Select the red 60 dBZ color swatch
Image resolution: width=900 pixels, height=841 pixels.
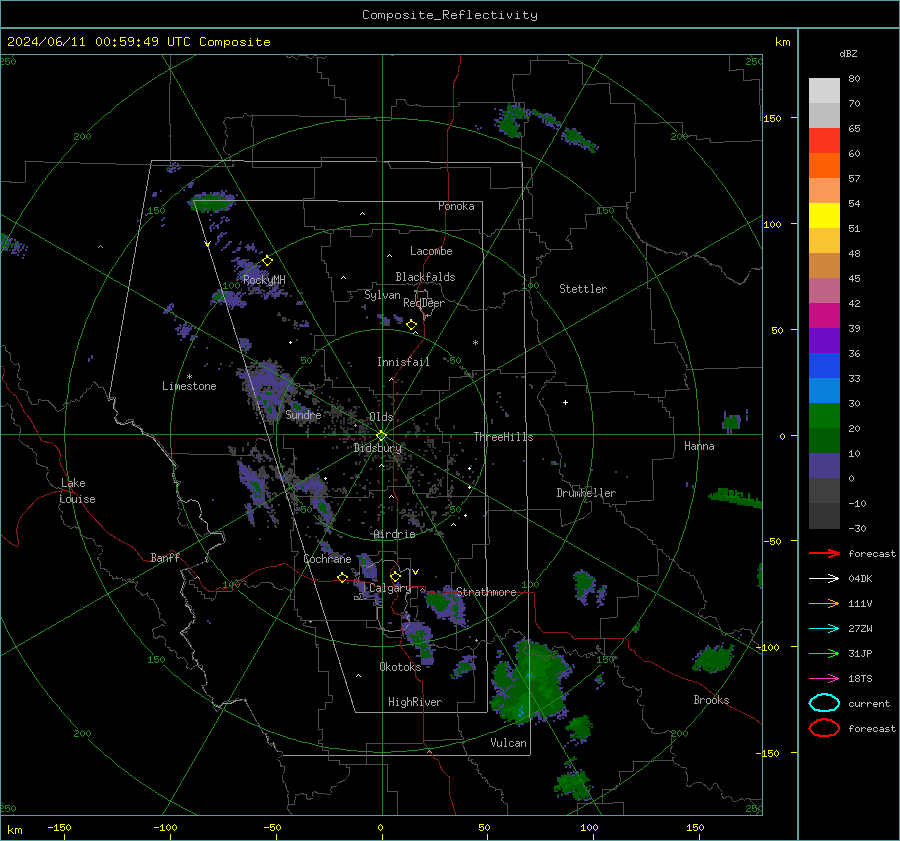pyautogui.click(x=824, y=141)
